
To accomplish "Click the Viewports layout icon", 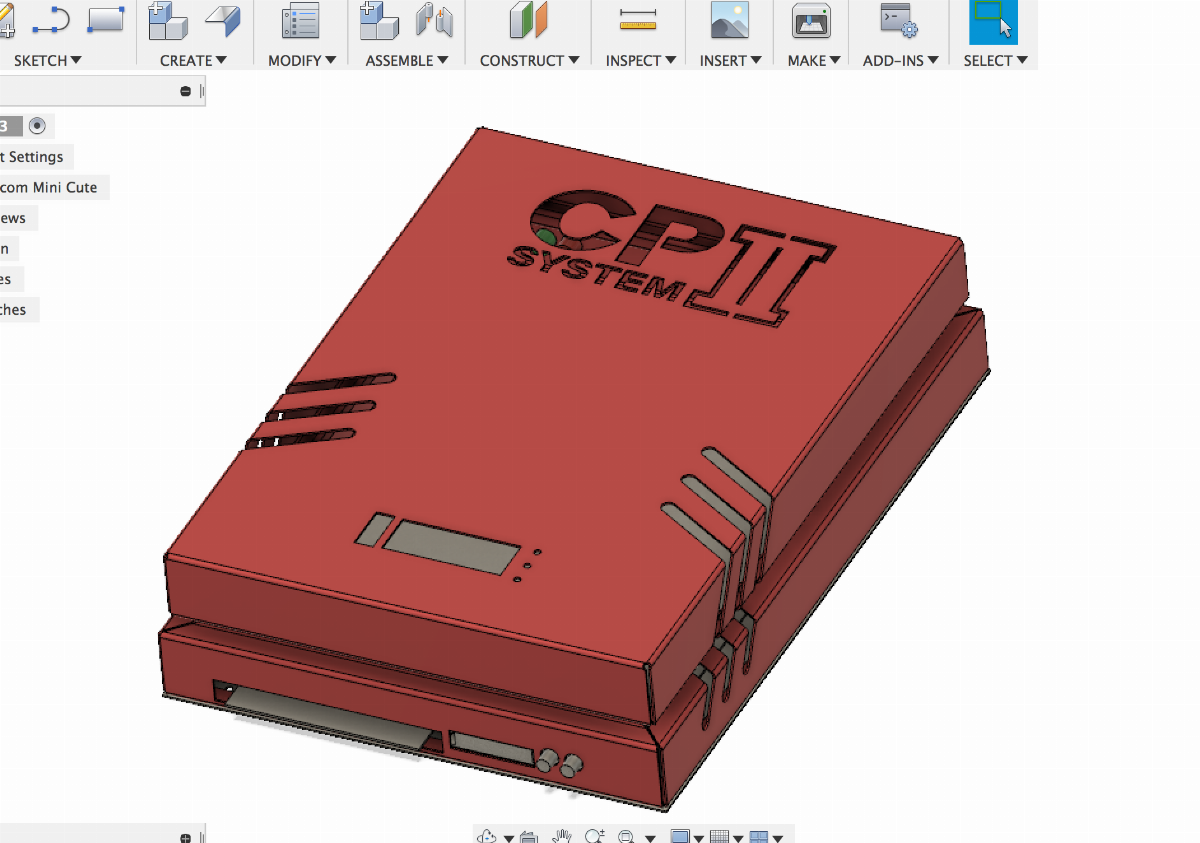I will [x=759, y=836].
